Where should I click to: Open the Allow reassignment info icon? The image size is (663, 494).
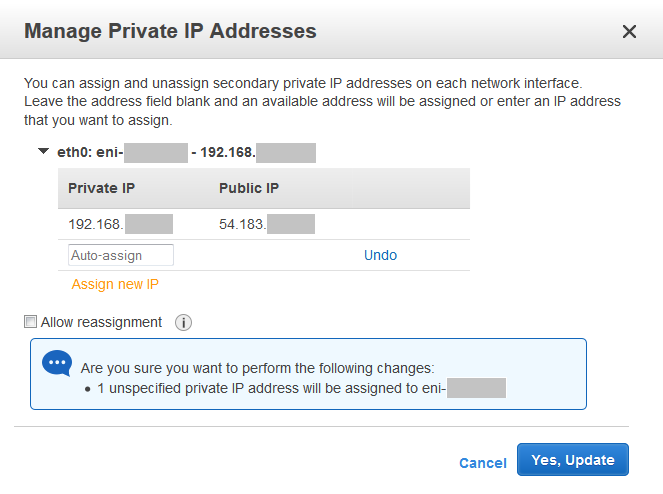184,323
